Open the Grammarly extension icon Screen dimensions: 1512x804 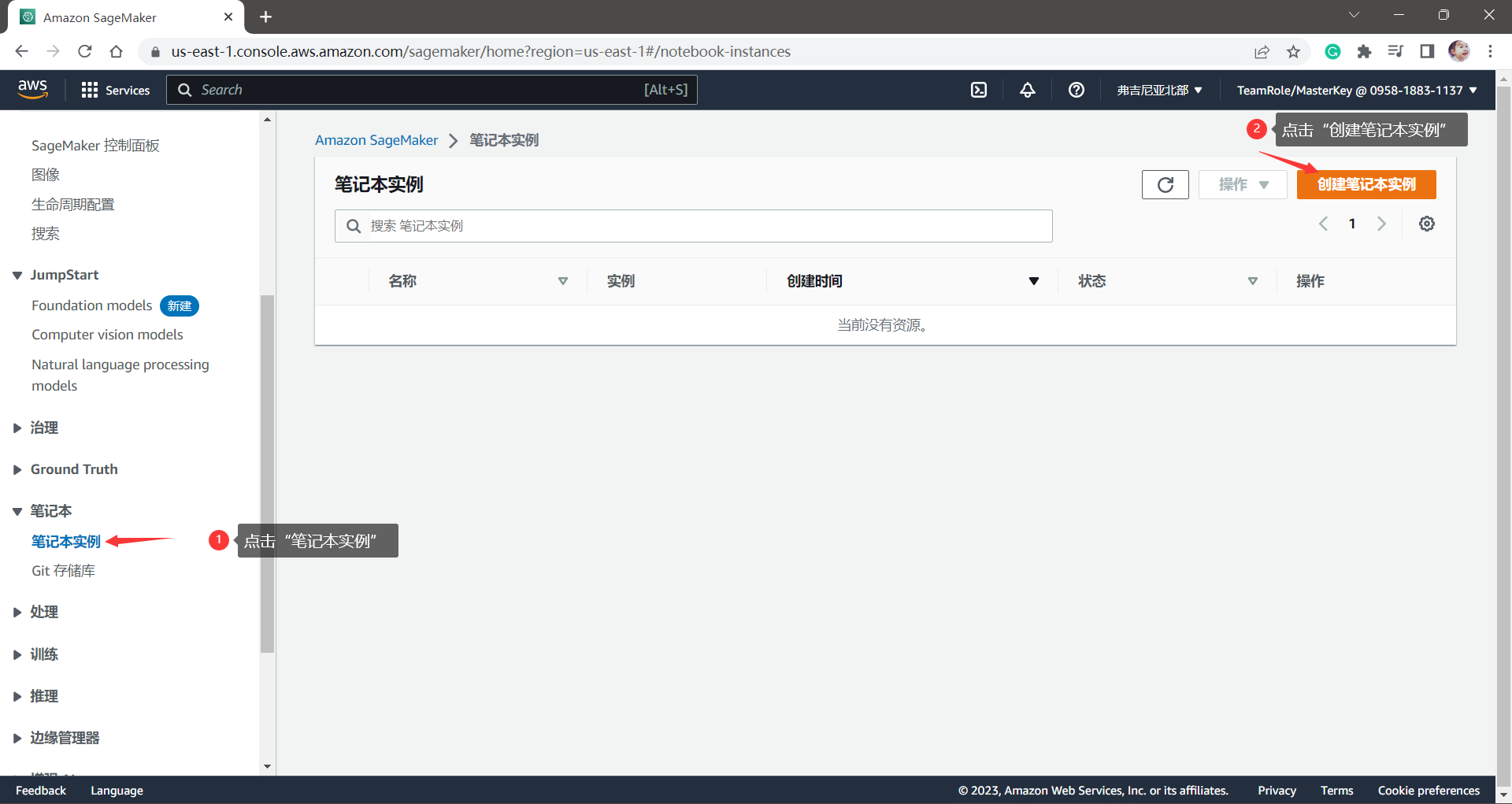click(1332, 51)
